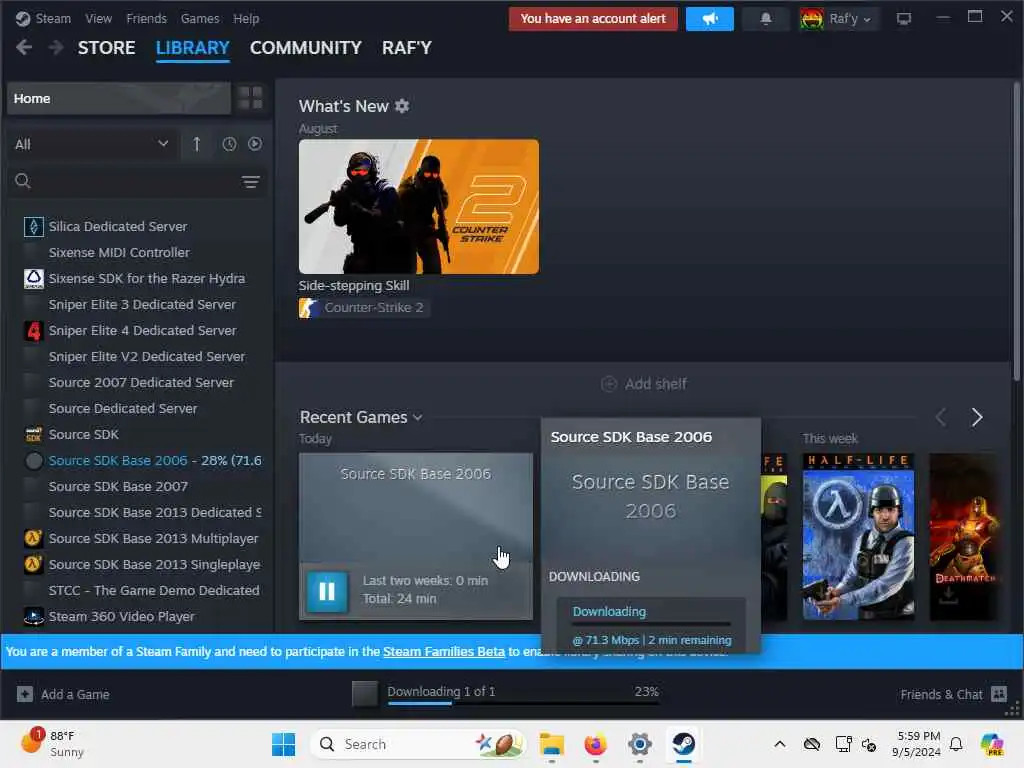Select Source Dedicated Server entry
Image resolution: width=1024 pixels, height=768 pixels.
(123, 409)
